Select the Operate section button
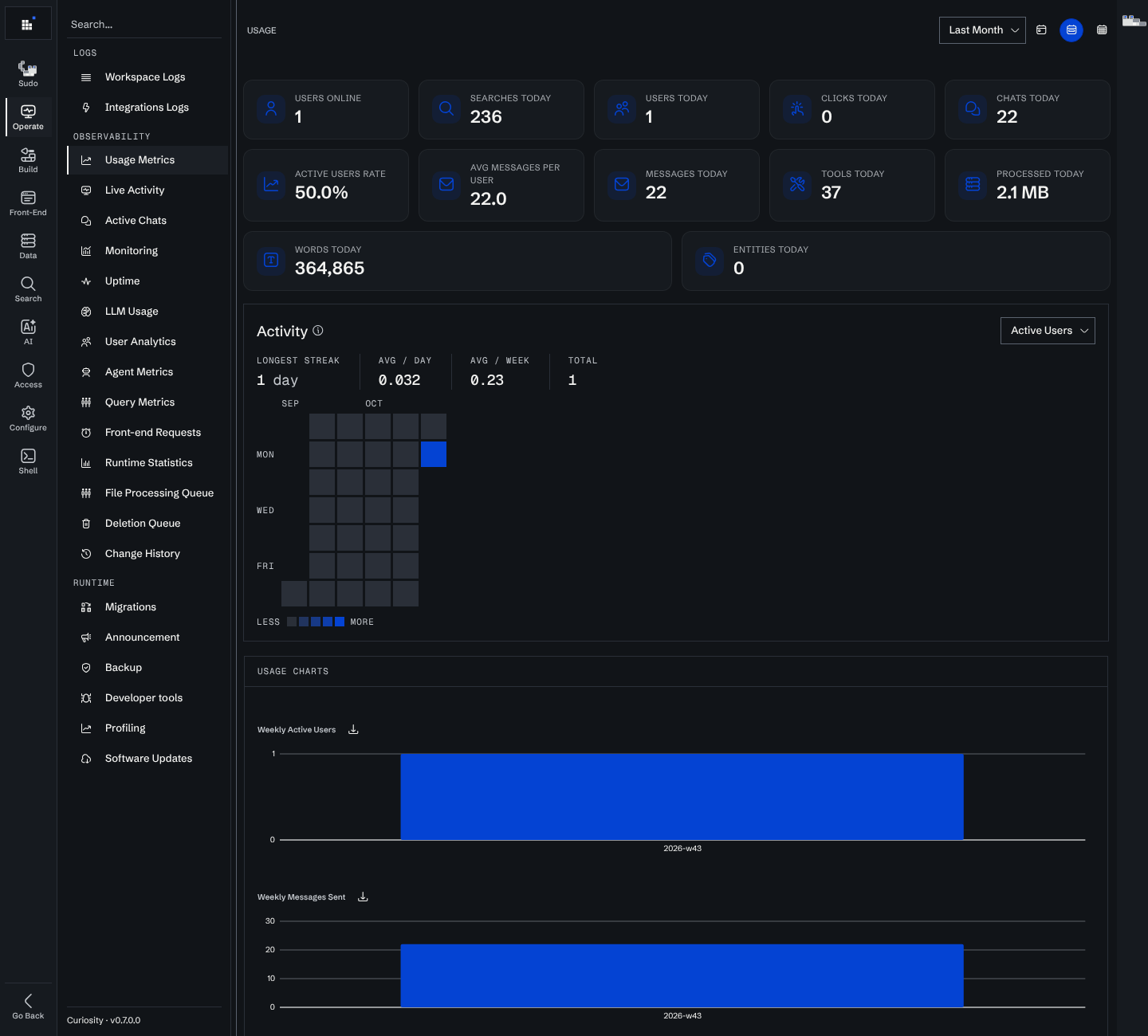 click(x=28, y=117)
